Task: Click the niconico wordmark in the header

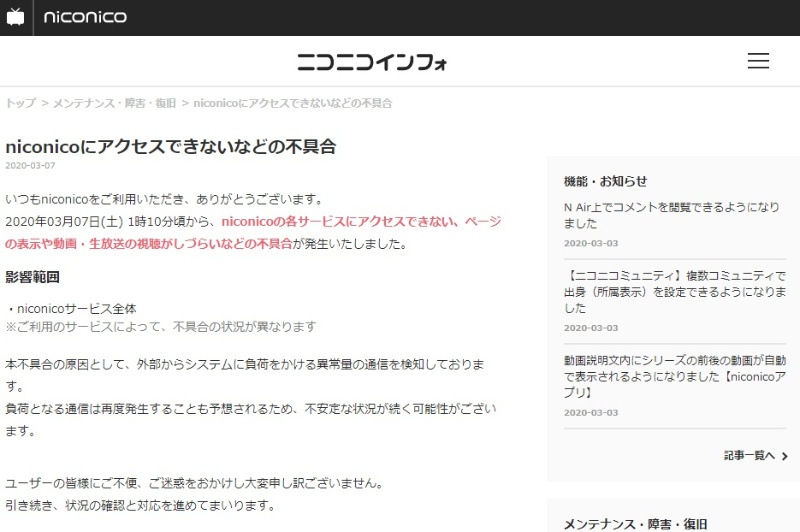Action: 85,17
